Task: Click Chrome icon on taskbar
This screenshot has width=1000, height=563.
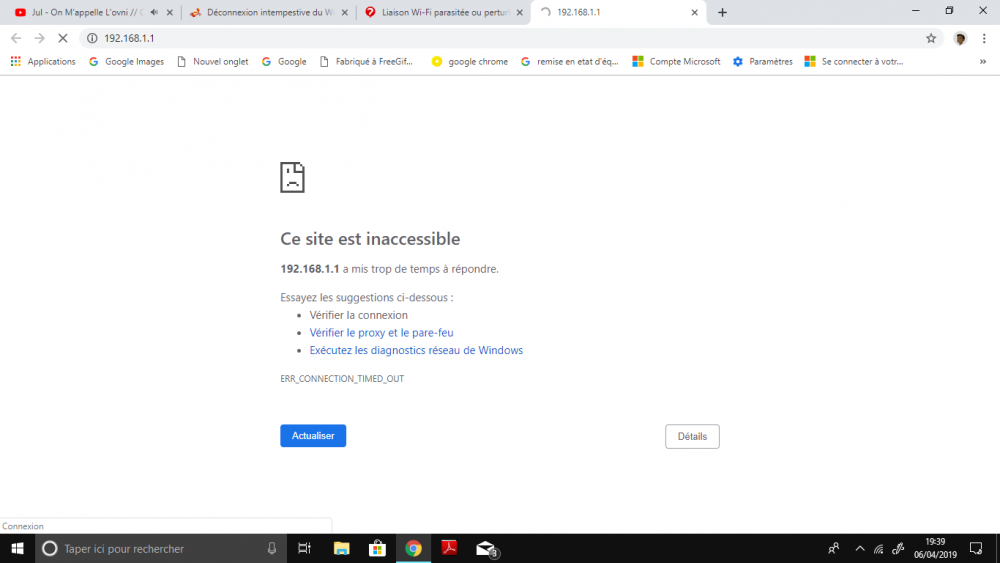Action: 413,548
